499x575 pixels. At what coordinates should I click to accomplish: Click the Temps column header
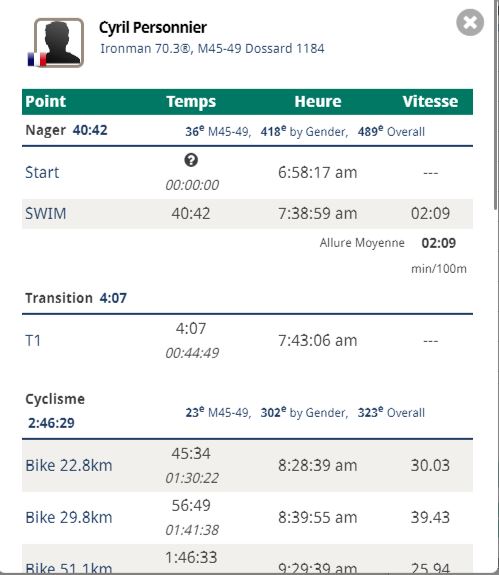tap(191, 102)
